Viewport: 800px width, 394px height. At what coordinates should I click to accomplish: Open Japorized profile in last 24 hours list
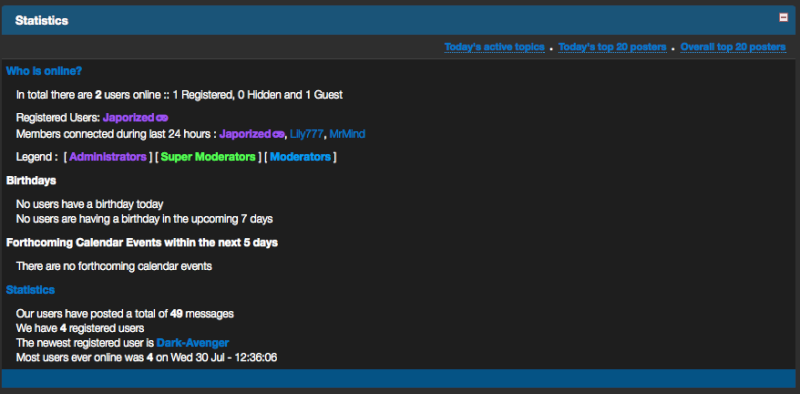click(x=245, y=134)
